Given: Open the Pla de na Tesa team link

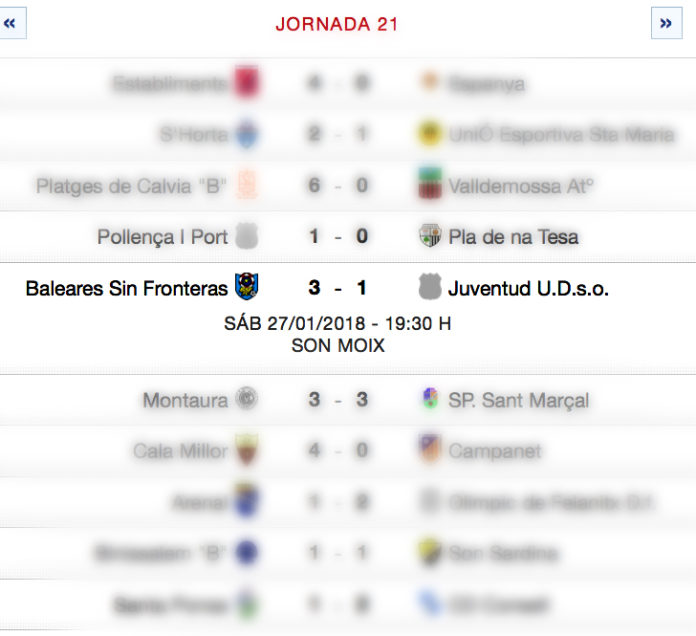Looking at the screenshot, I should (x=513, y=237).
